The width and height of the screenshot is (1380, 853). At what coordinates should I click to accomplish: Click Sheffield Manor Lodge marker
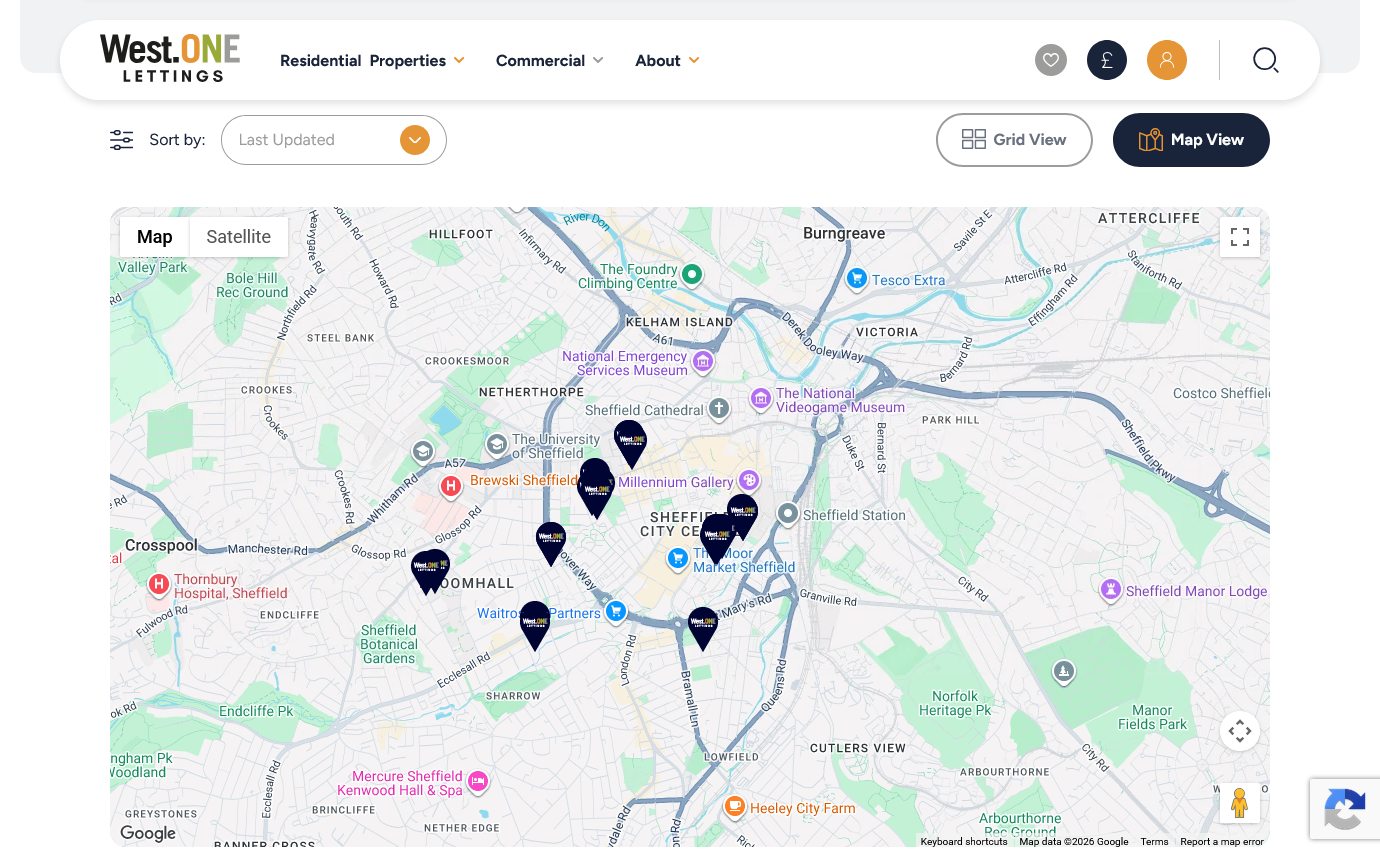1110,590
